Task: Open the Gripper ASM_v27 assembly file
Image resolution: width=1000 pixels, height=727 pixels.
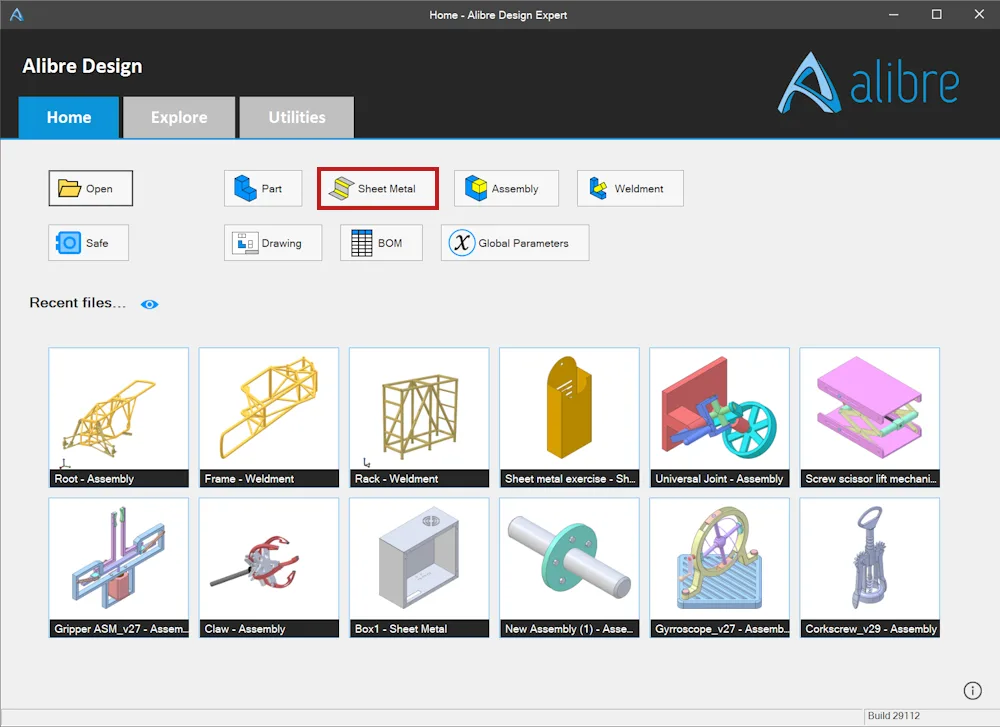Action: 119,568
